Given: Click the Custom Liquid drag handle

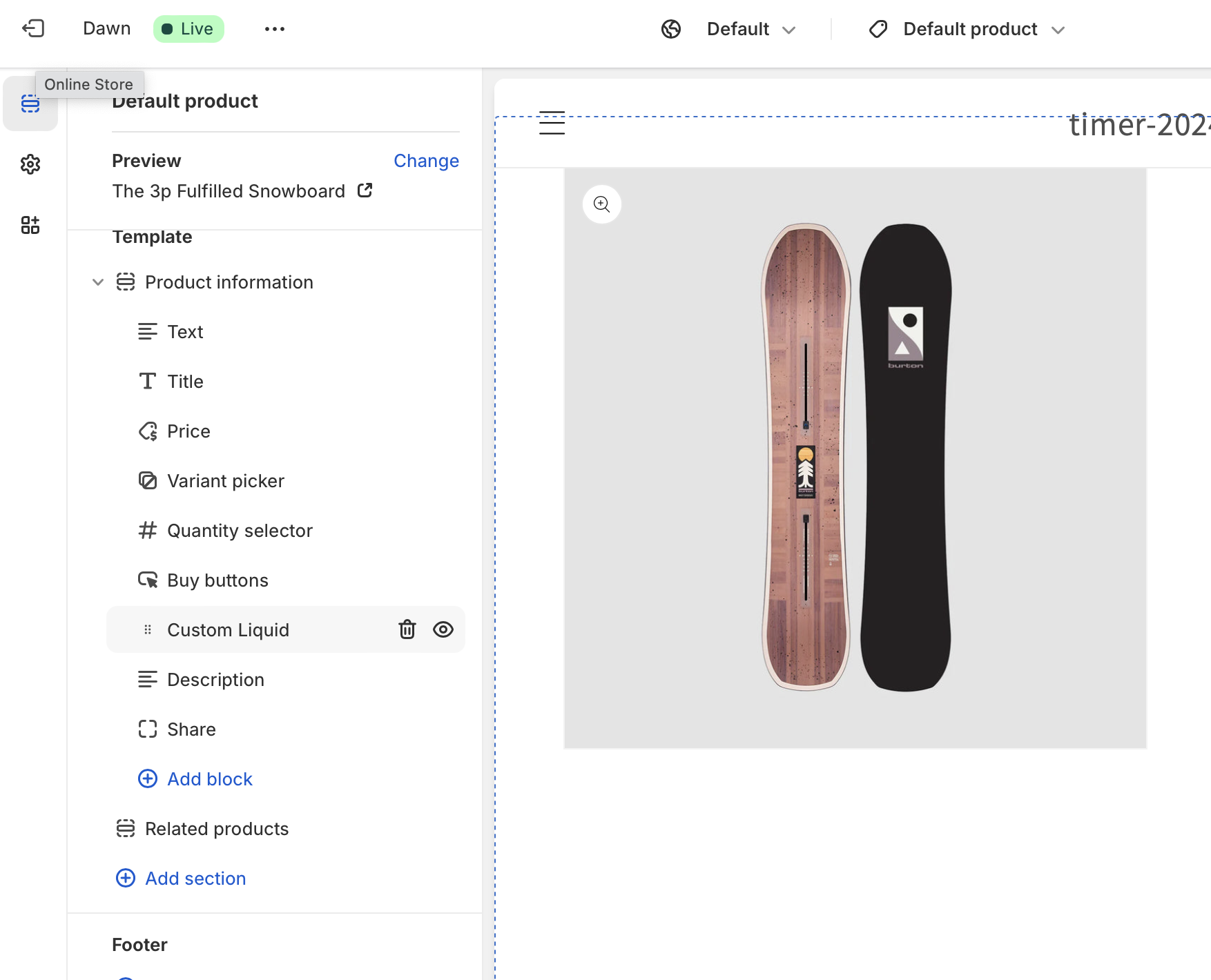Looking at the screenshot, I should (x=148, y=629).
